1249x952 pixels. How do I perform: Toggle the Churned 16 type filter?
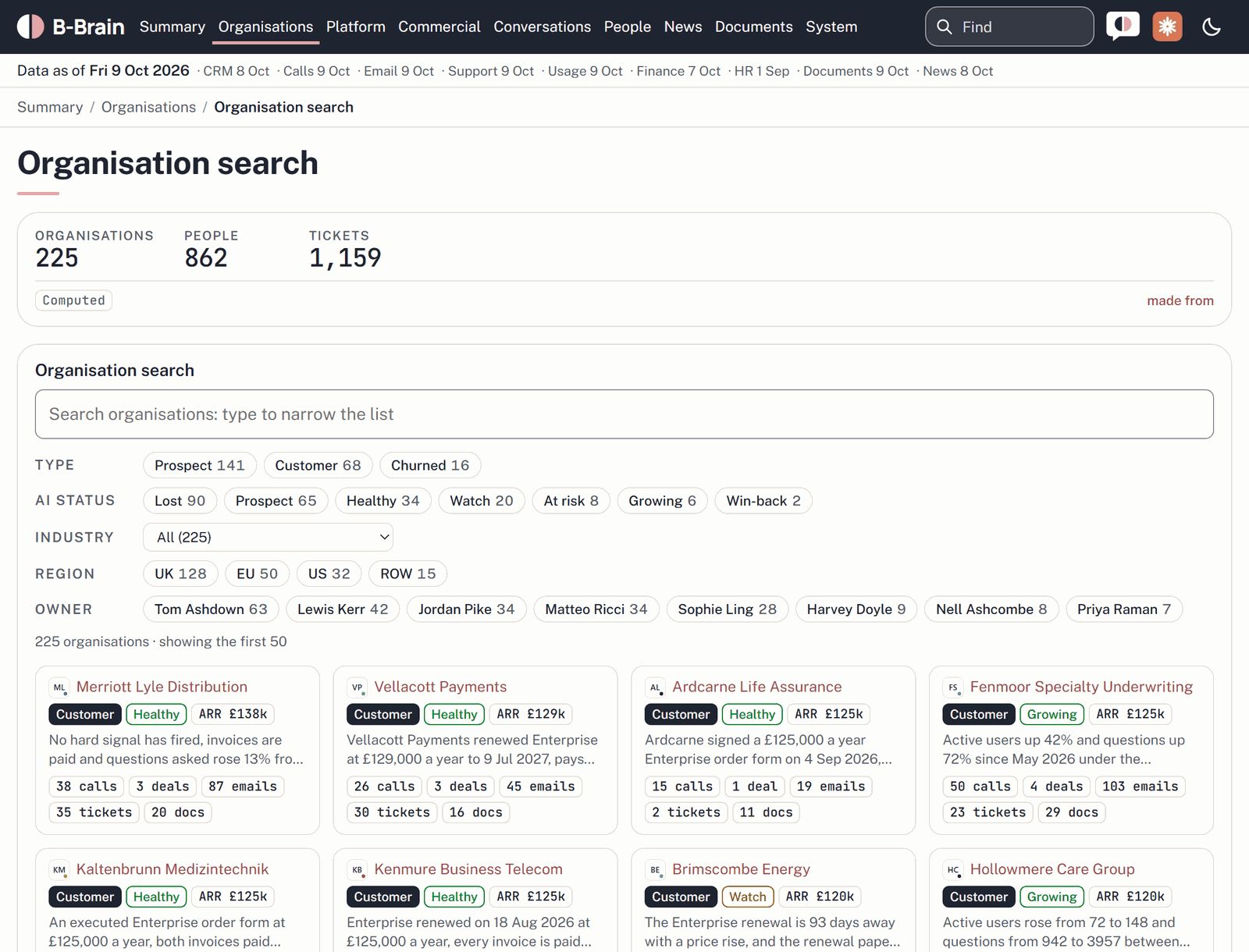click(430, 465)
